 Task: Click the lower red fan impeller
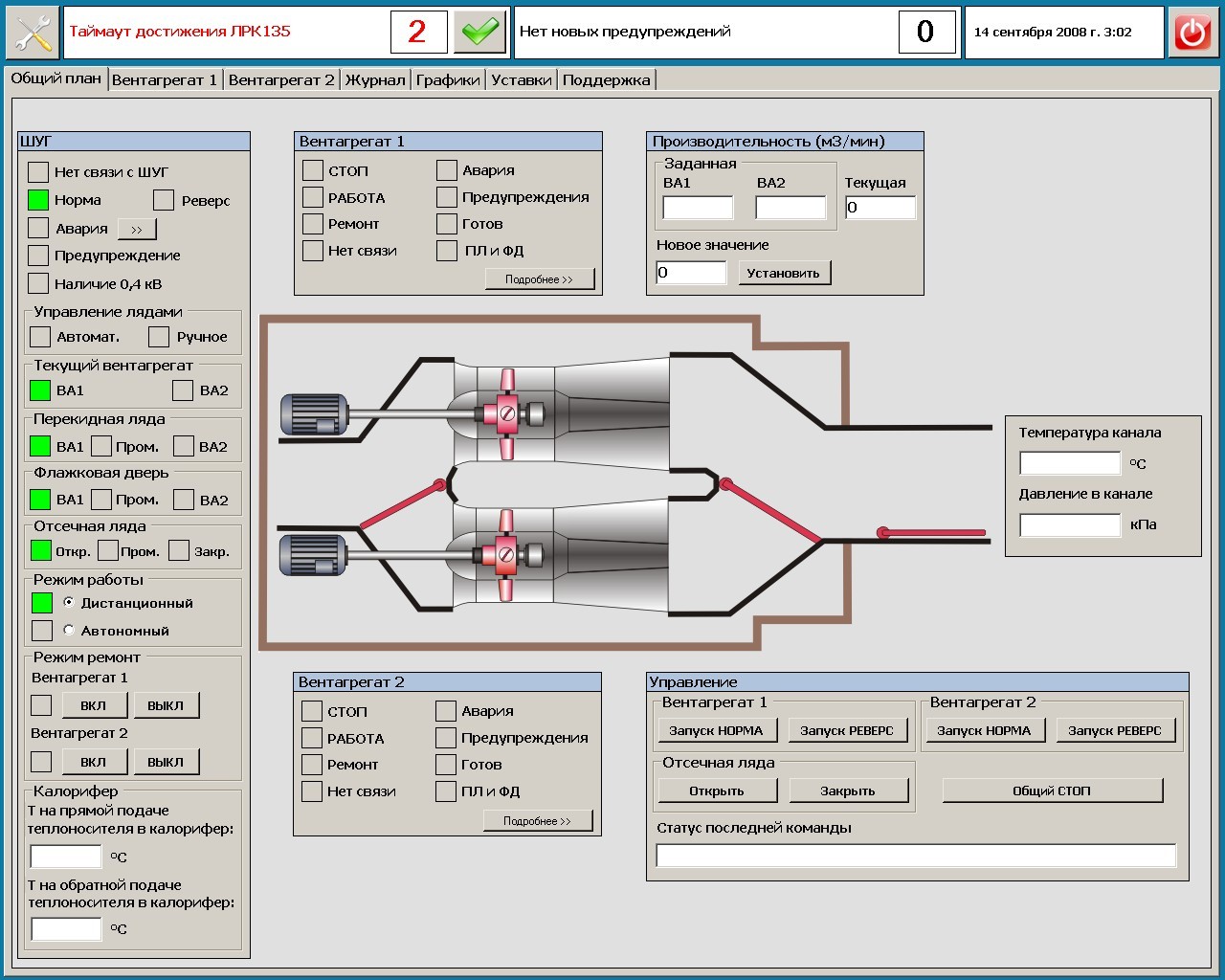505,555
